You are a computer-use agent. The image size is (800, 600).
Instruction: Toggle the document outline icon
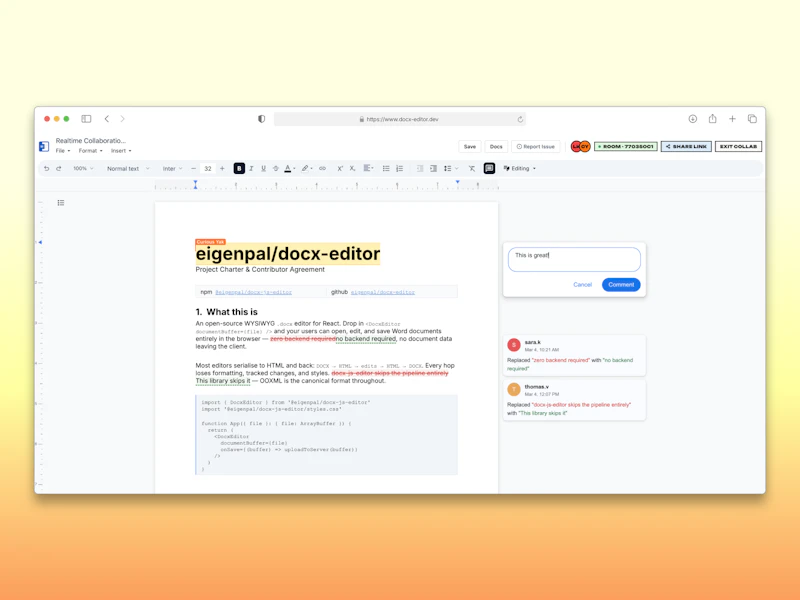pyautogui.click(x=61, y=203)
